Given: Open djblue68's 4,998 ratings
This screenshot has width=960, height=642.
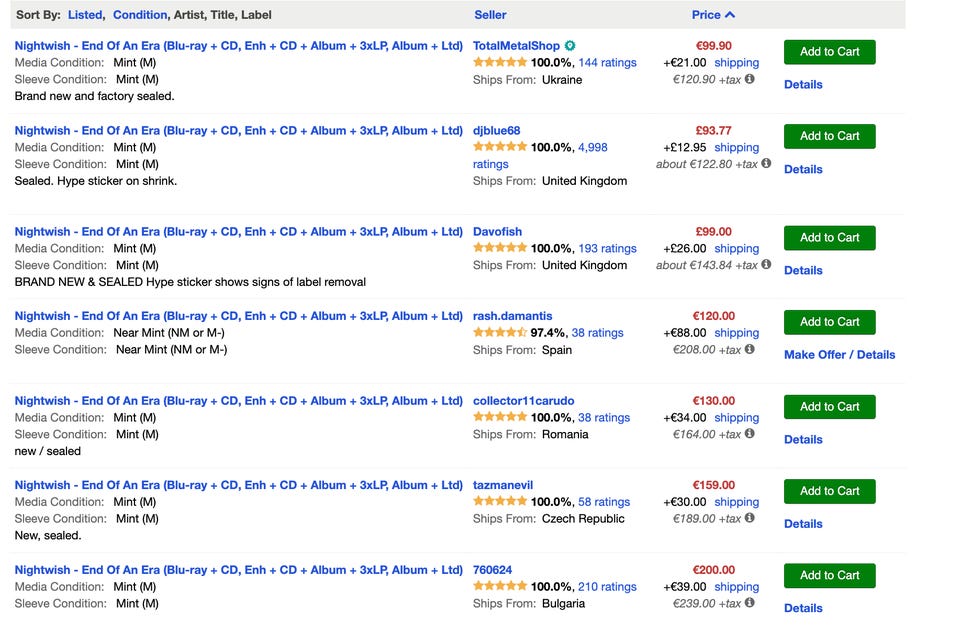Looking at the screenshot, I should pos(592,147).
